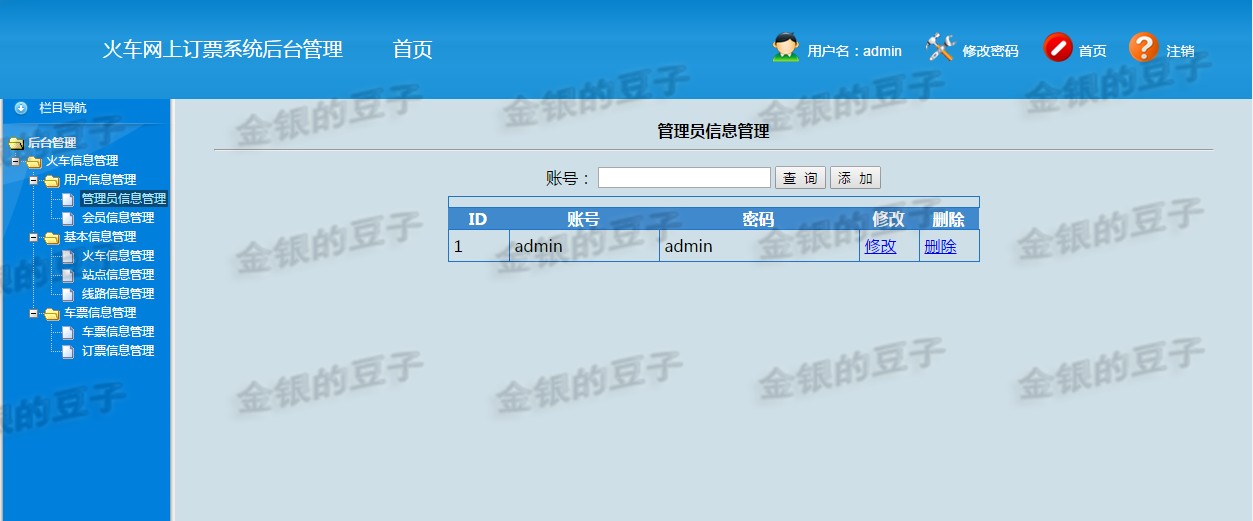
Task: Open 订票信息管理 in the tree
Action: 118,351
